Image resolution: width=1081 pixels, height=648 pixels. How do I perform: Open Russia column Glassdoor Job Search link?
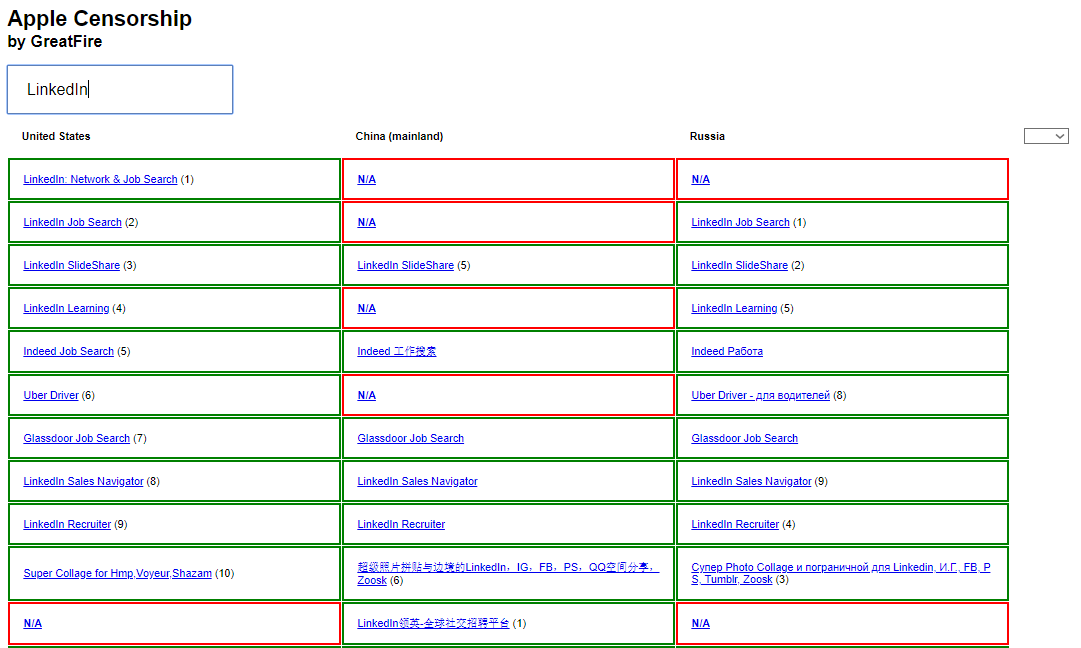click(x=745, y=438)
